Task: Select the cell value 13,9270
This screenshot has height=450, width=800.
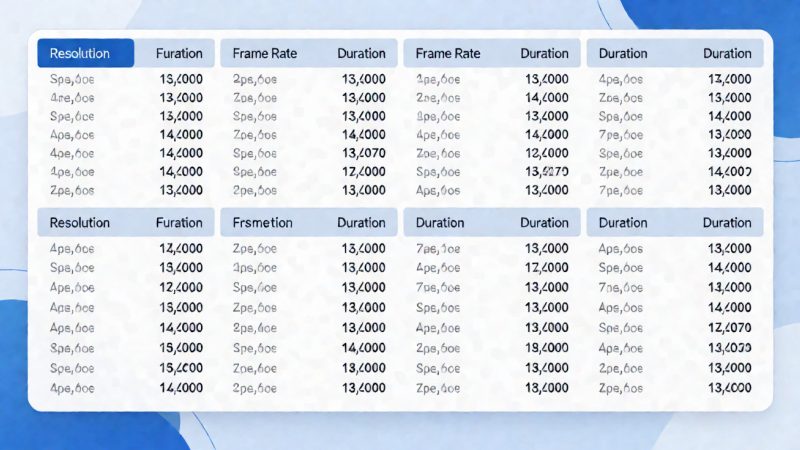Action: [546, 171]
